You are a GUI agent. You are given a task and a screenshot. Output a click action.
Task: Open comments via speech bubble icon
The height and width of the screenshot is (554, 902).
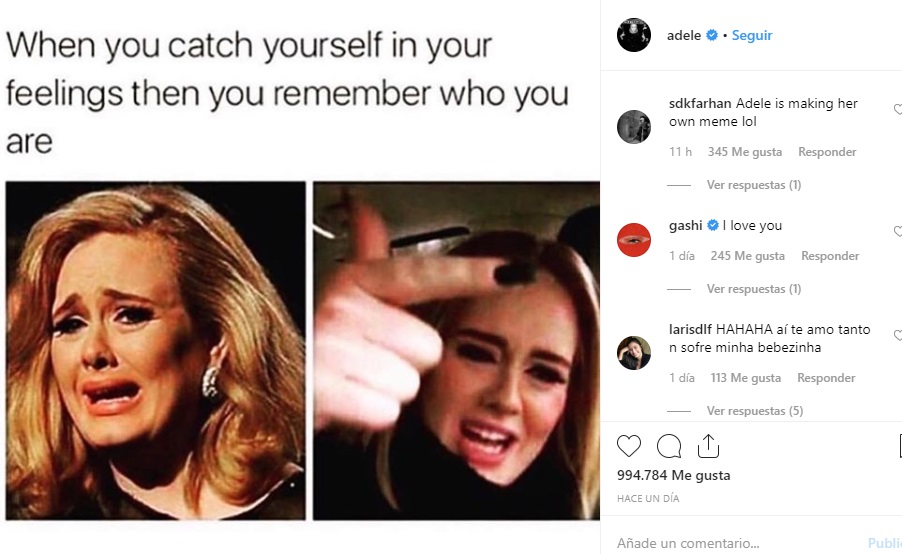pos(668,446)
